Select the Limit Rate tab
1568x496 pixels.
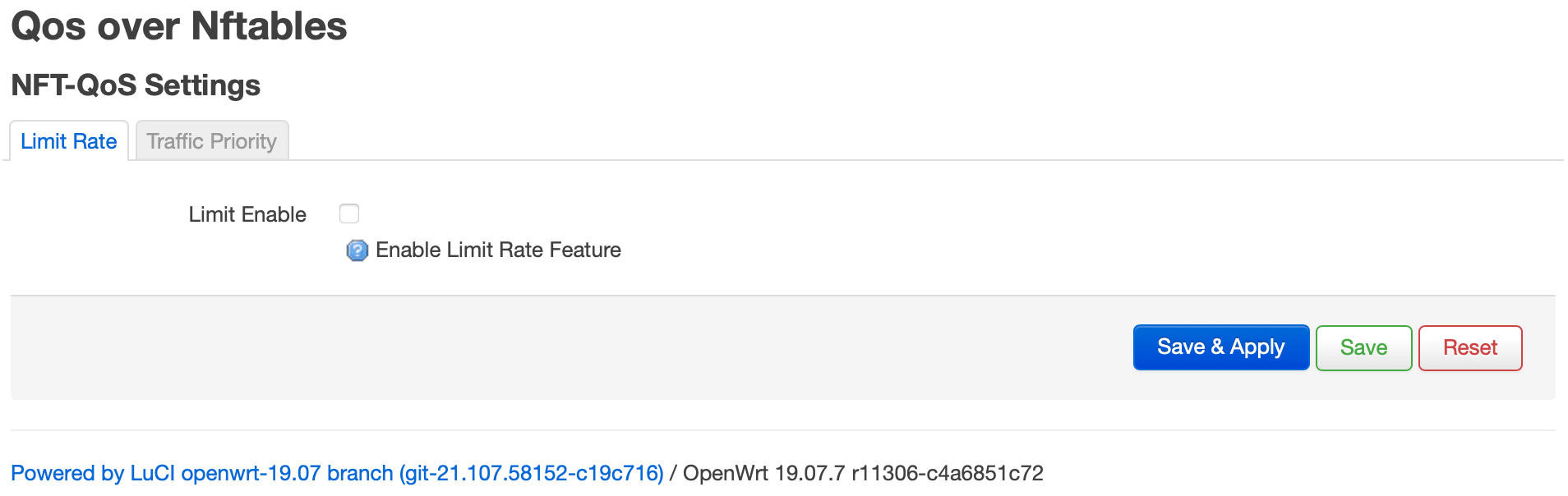[69, 141]
